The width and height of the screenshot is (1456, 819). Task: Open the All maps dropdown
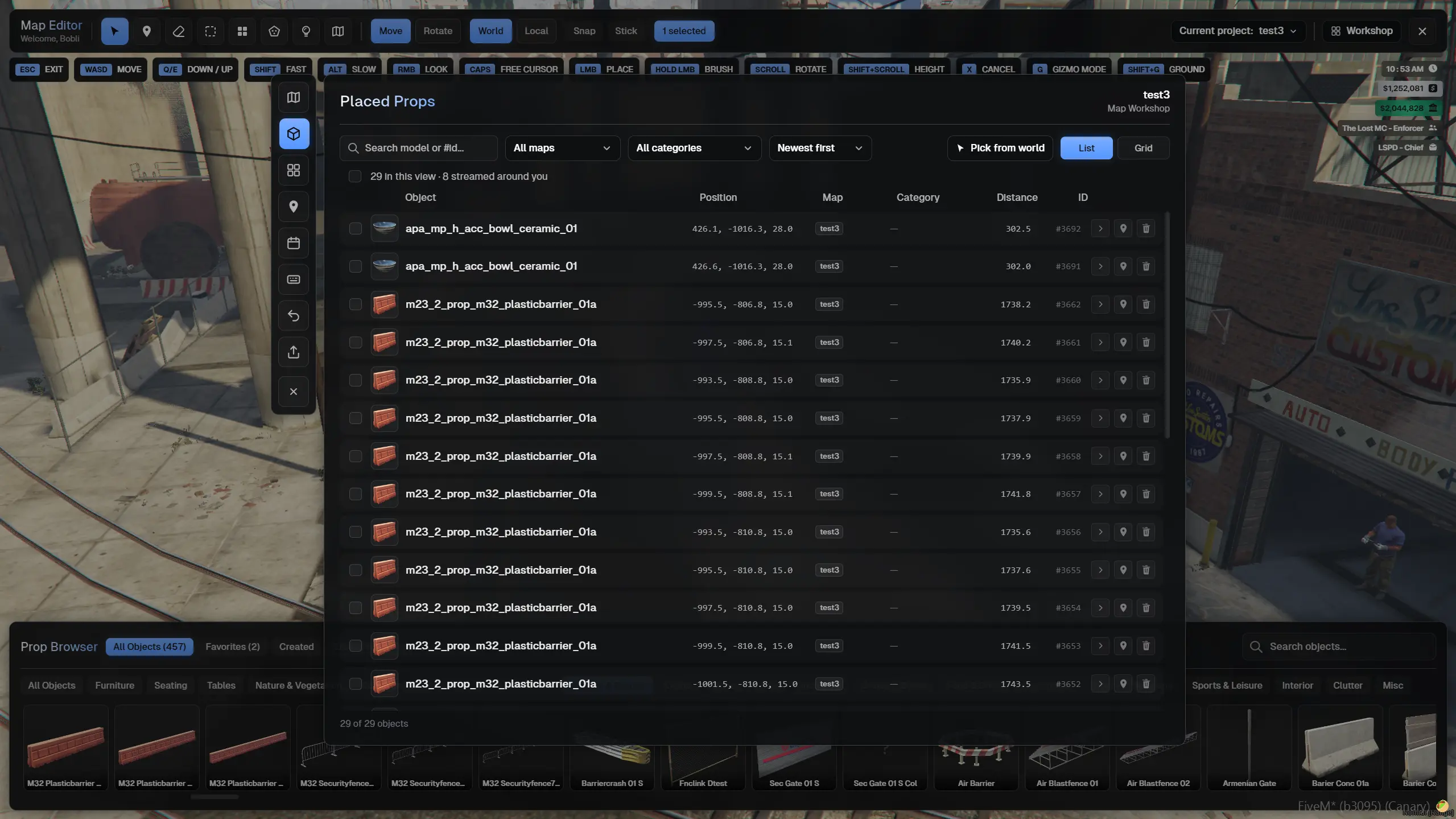click(562, 148)
